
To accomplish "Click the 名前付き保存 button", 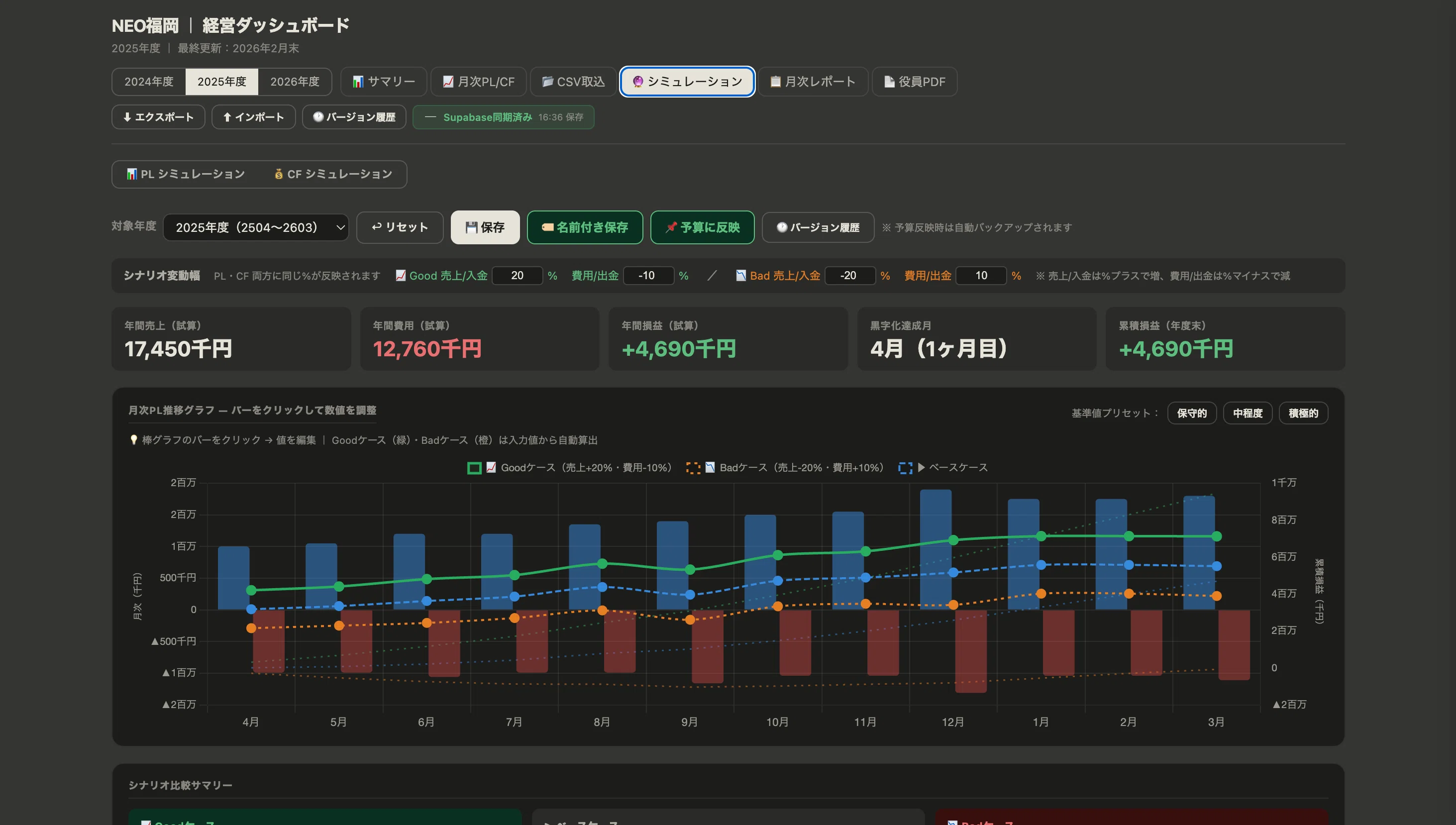I will pos(585,227).
